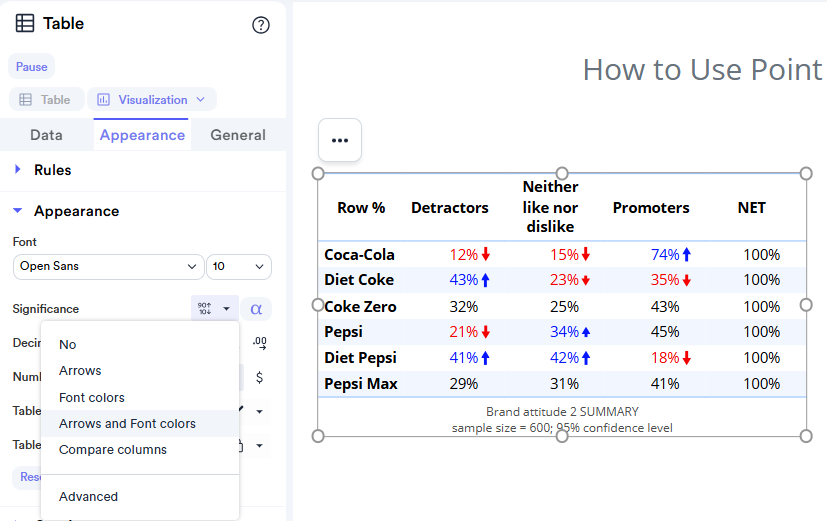This screenshot has height=521, width=827.
Task: Click the significance arrows icon button
Action: point(205,308)
